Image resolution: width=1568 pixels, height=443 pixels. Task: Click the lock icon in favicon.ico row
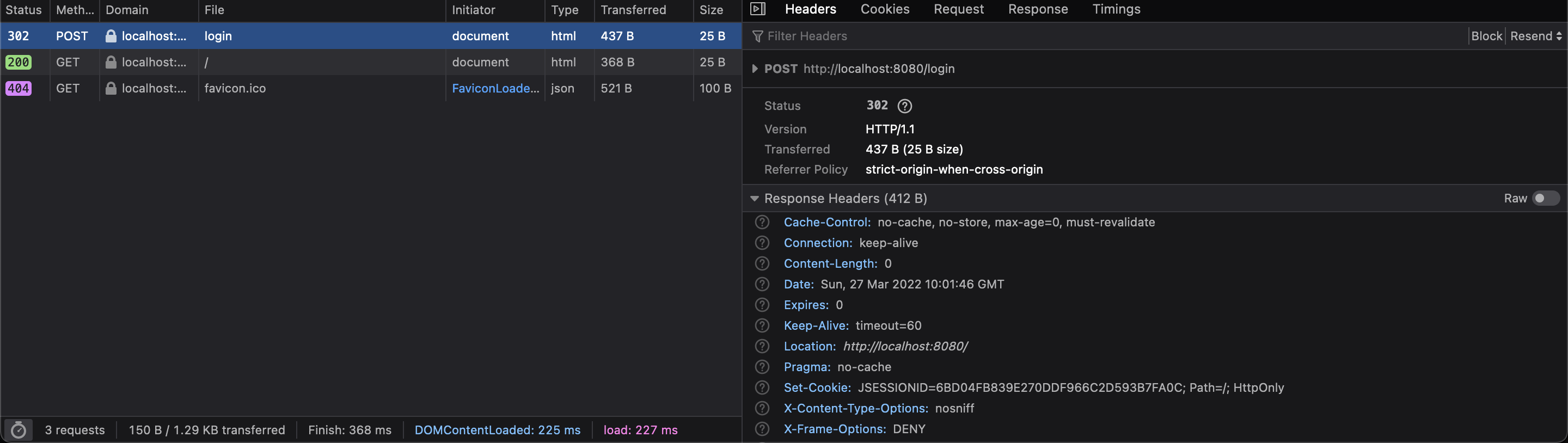111,88
